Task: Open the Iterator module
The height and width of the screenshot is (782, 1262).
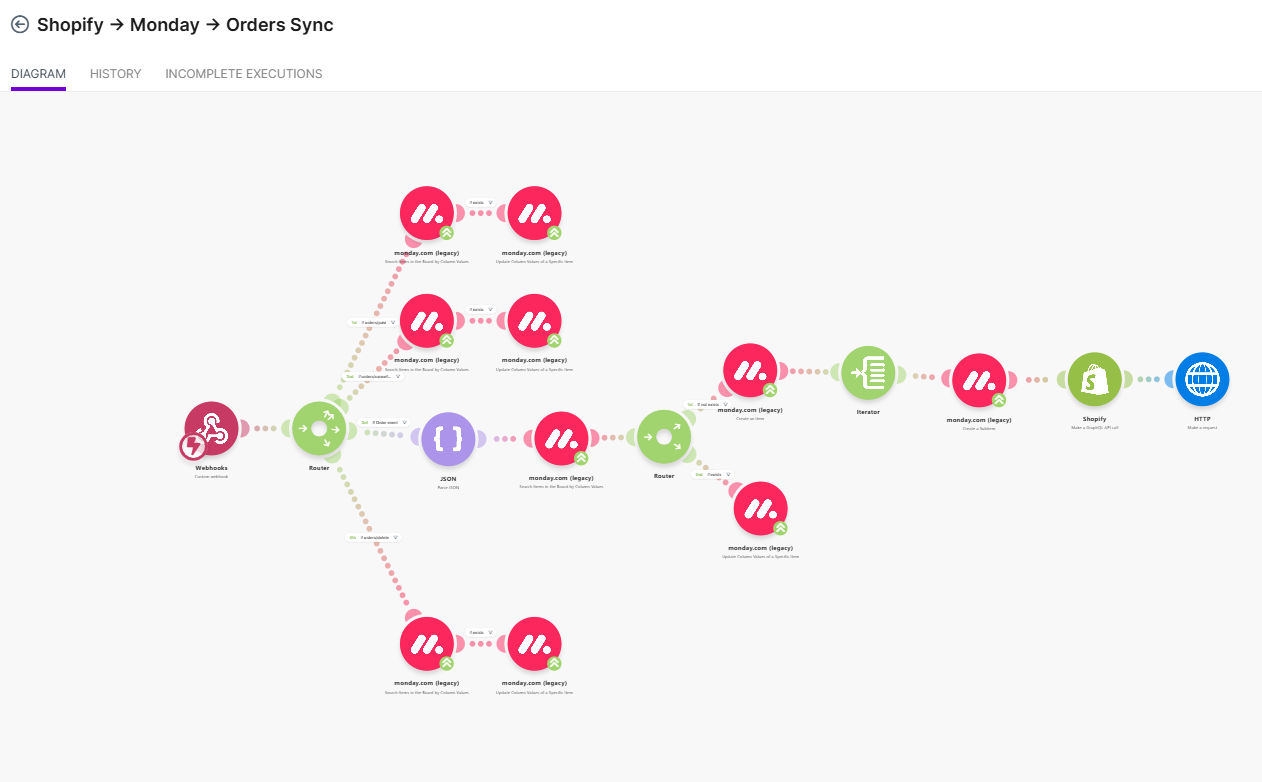Action: (x=867, y=374)
